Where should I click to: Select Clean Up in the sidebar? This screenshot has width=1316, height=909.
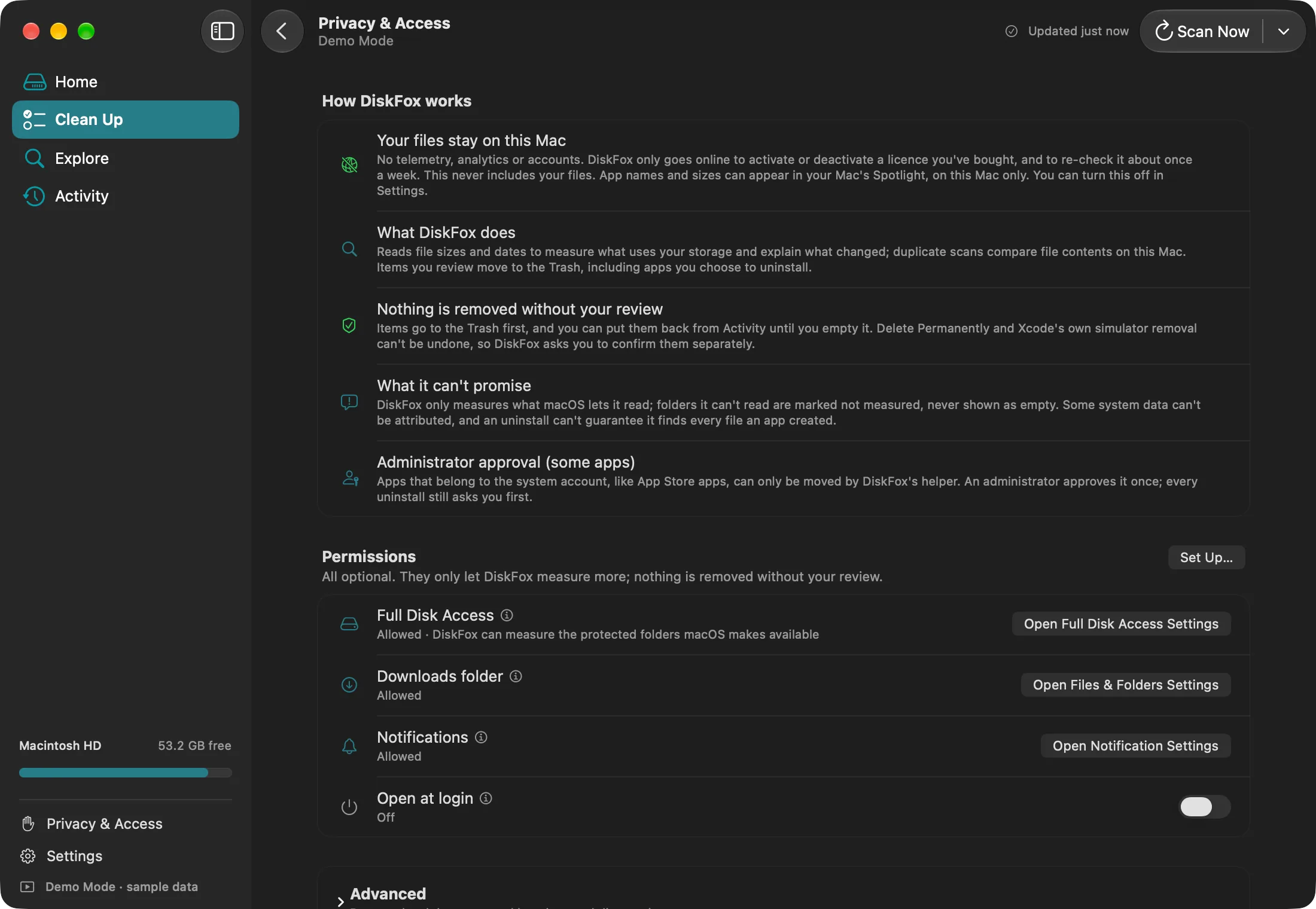click(126, 120)
